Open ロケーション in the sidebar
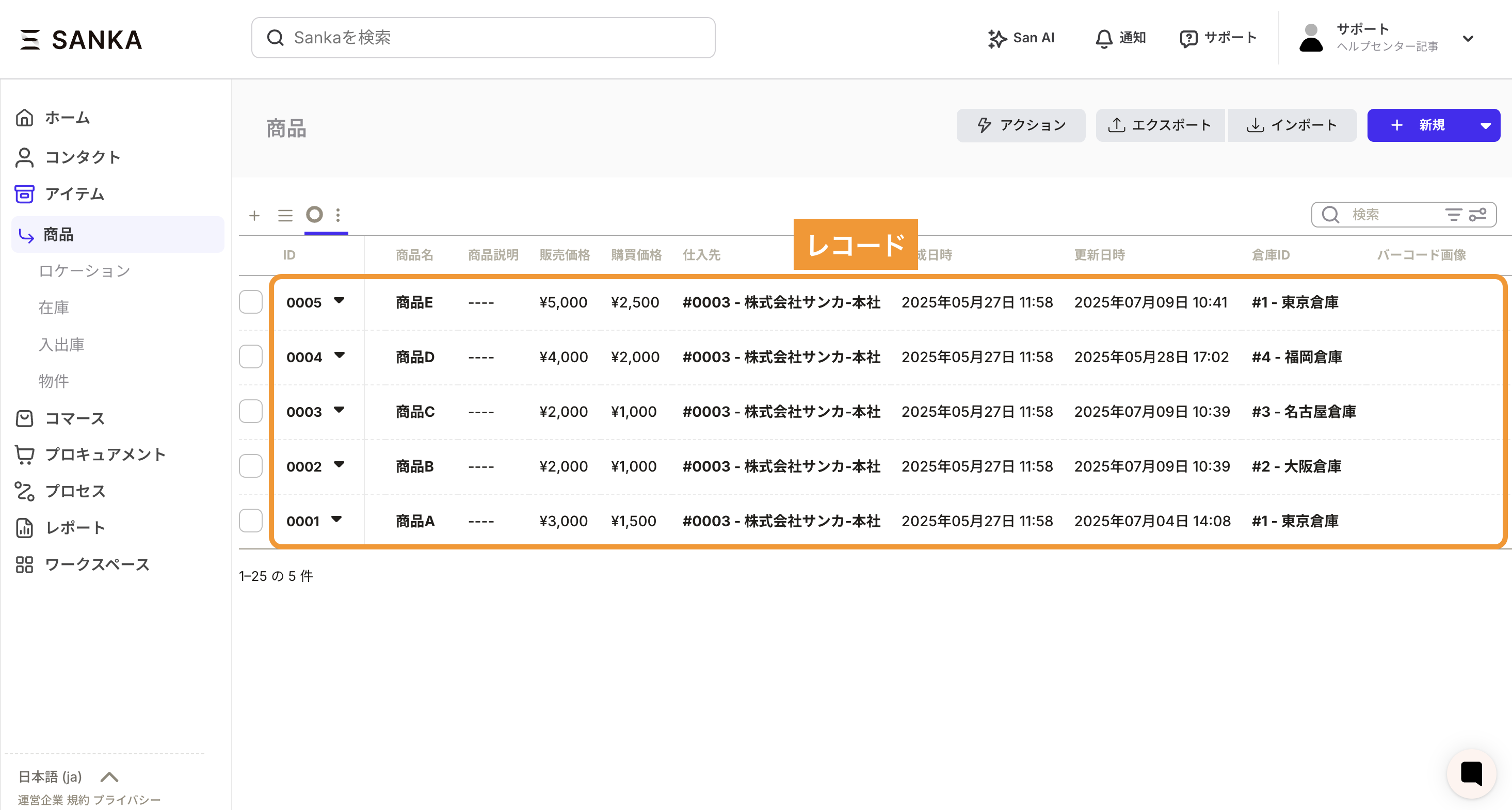Viewport: 1512px width, 810px height. [x=84, y=270]
